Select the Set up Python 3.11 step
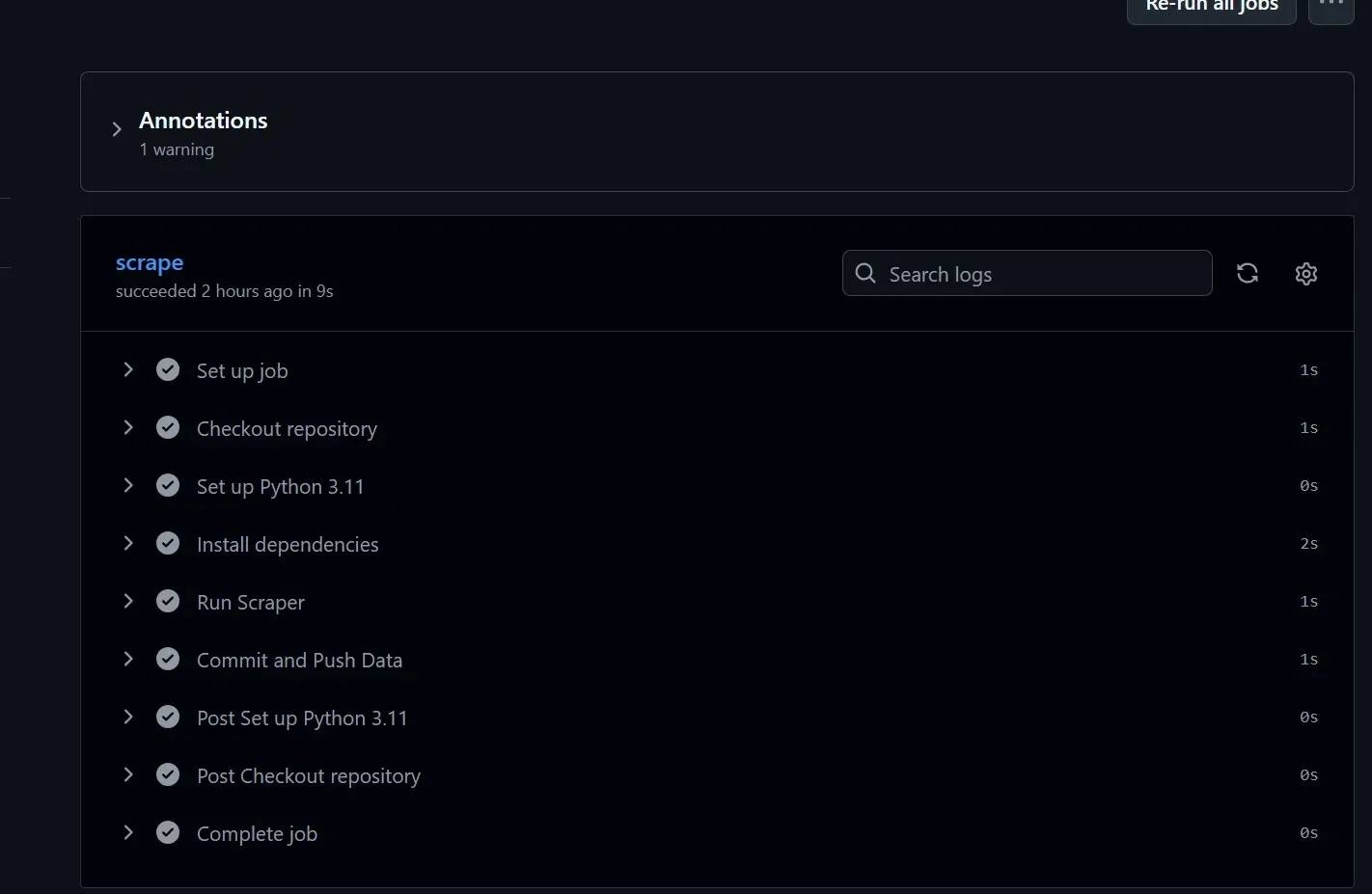The width and height of the screenshot is (1372, 894). point(280,487)
